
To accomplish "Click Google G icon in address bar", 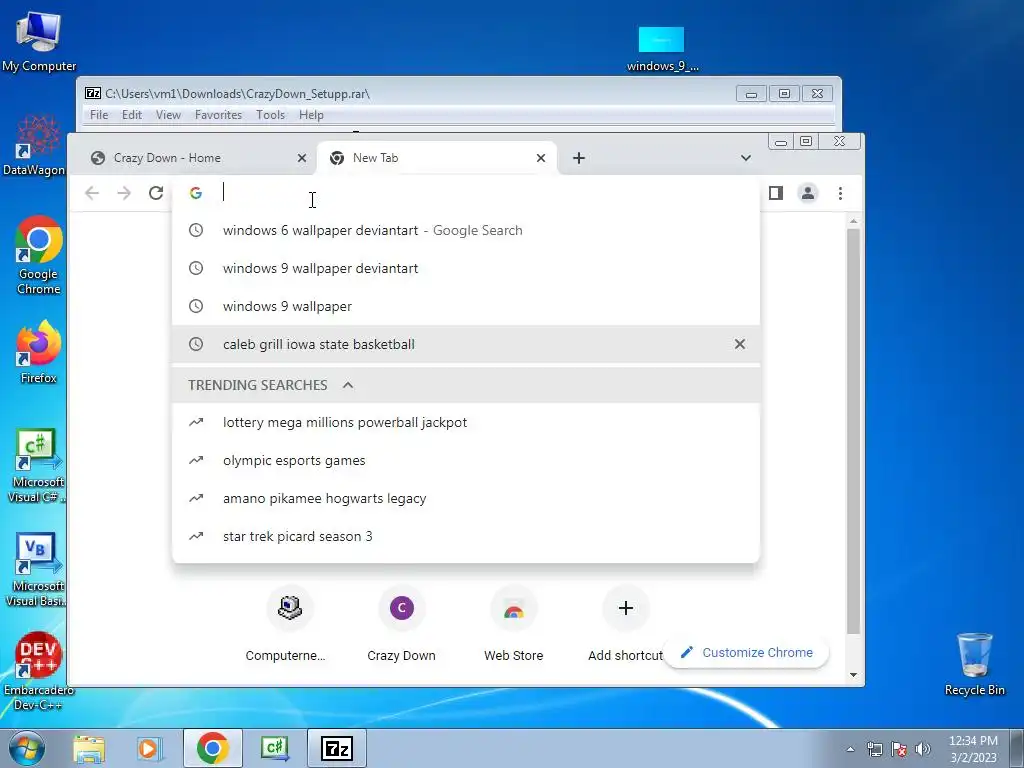I will click(x=196, y=193).
